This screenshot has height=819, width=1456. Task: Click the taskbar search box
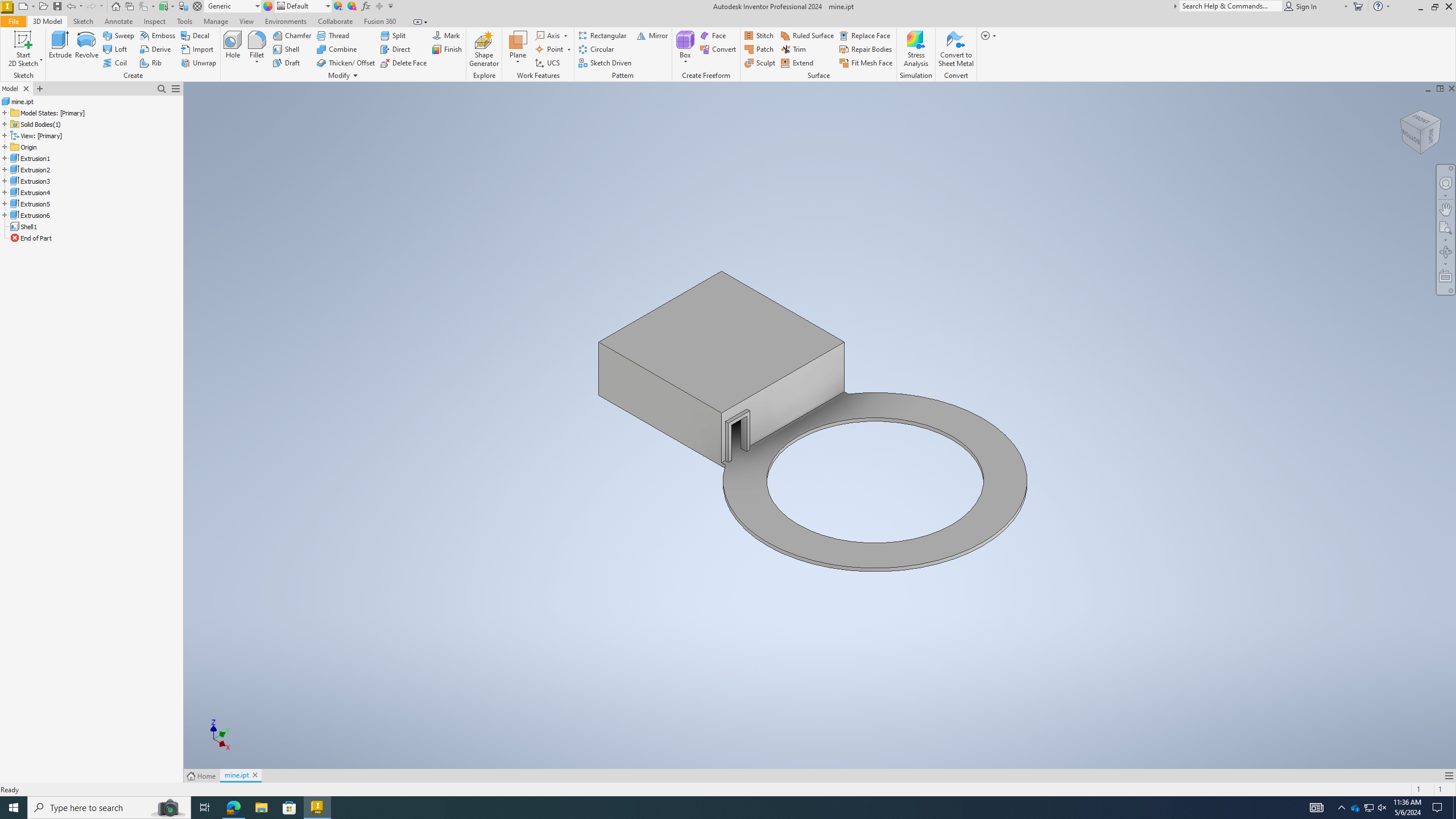coord(109,808)
